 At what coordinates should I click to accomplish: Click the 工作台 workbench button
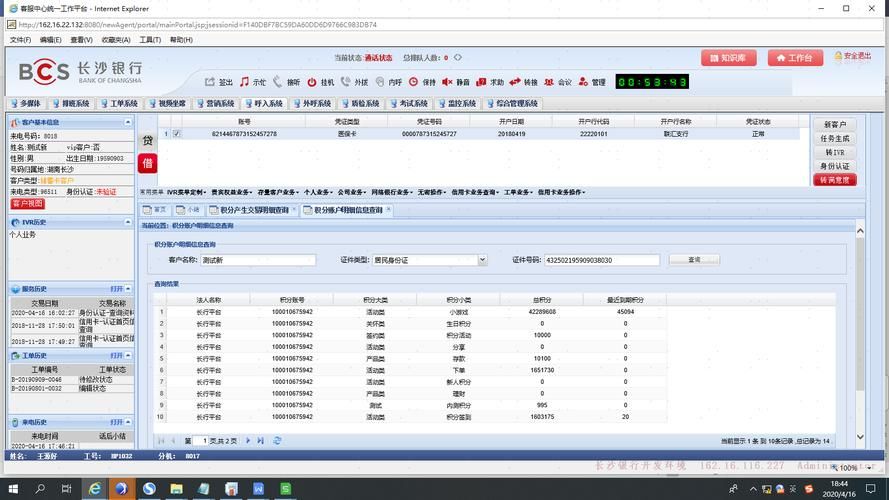(795, 58)
